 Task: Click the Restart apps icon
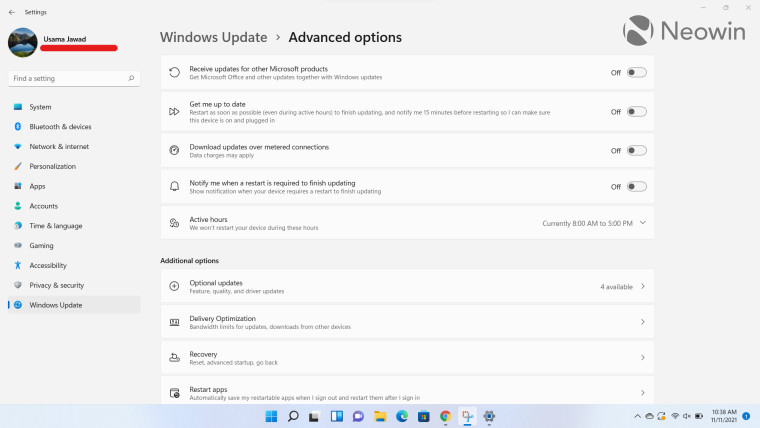[x=174, y=393]
